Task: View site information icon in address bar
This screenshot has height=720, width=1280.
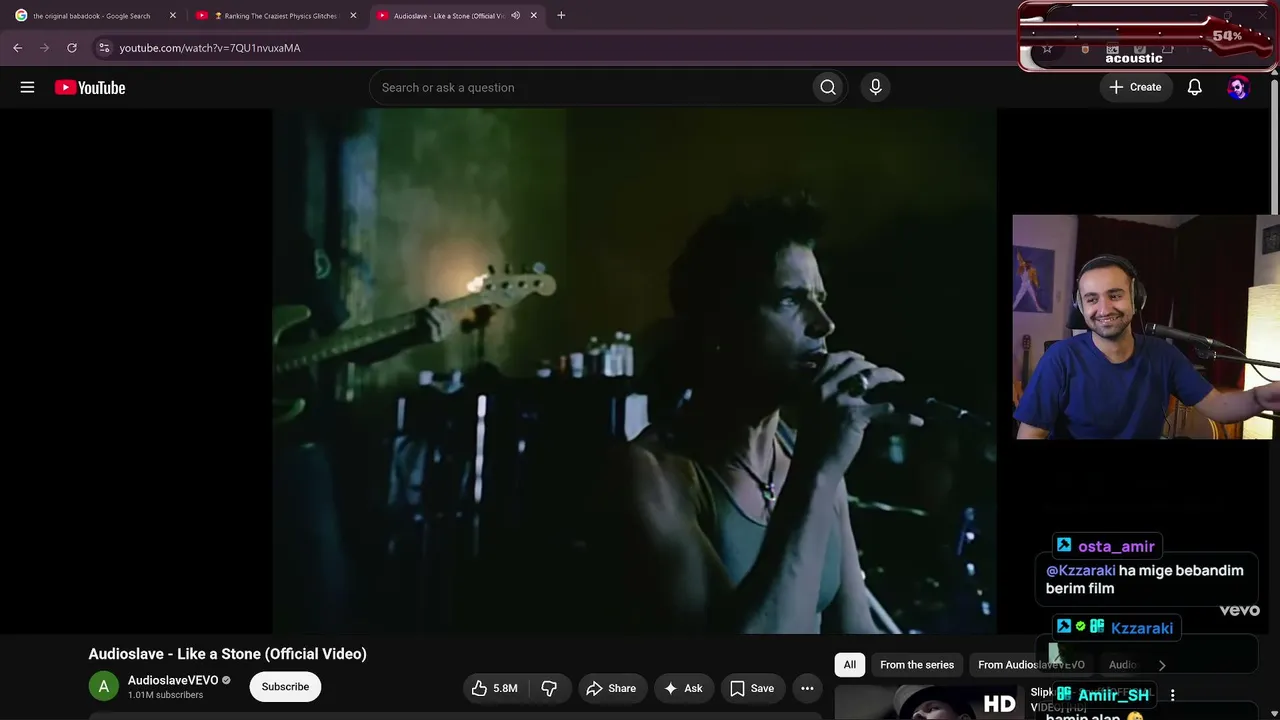Action: click(103, 47)
